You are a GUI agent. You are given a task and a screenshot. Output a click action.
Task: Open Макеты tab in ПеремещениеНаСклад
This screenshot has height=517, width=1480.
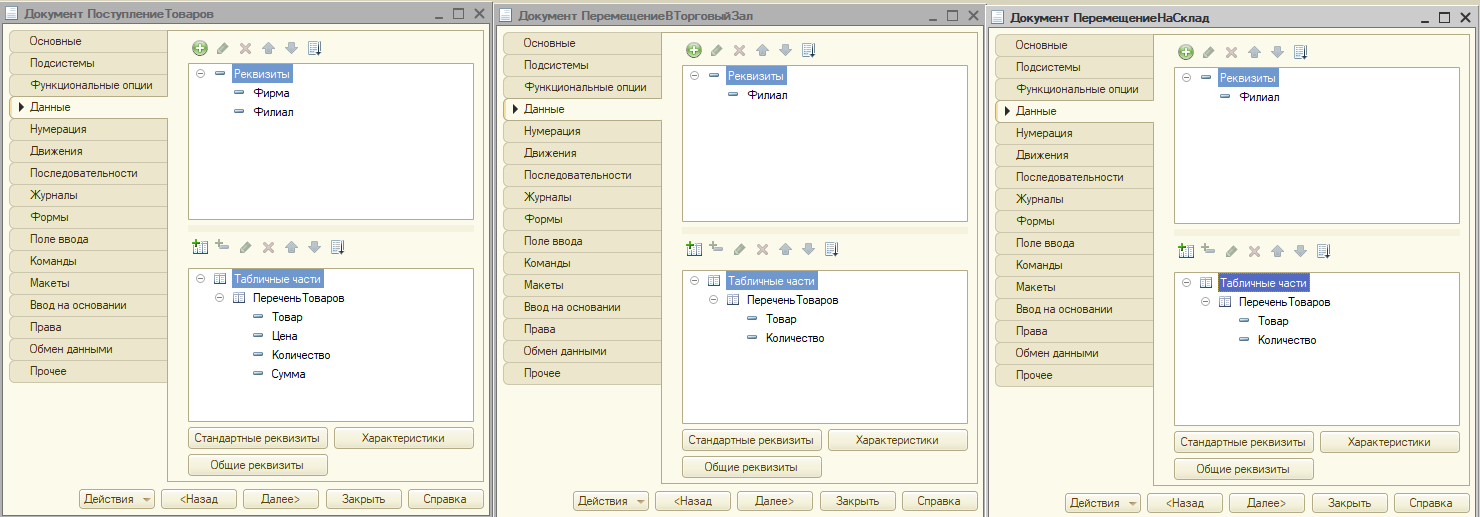[1074, 287]
